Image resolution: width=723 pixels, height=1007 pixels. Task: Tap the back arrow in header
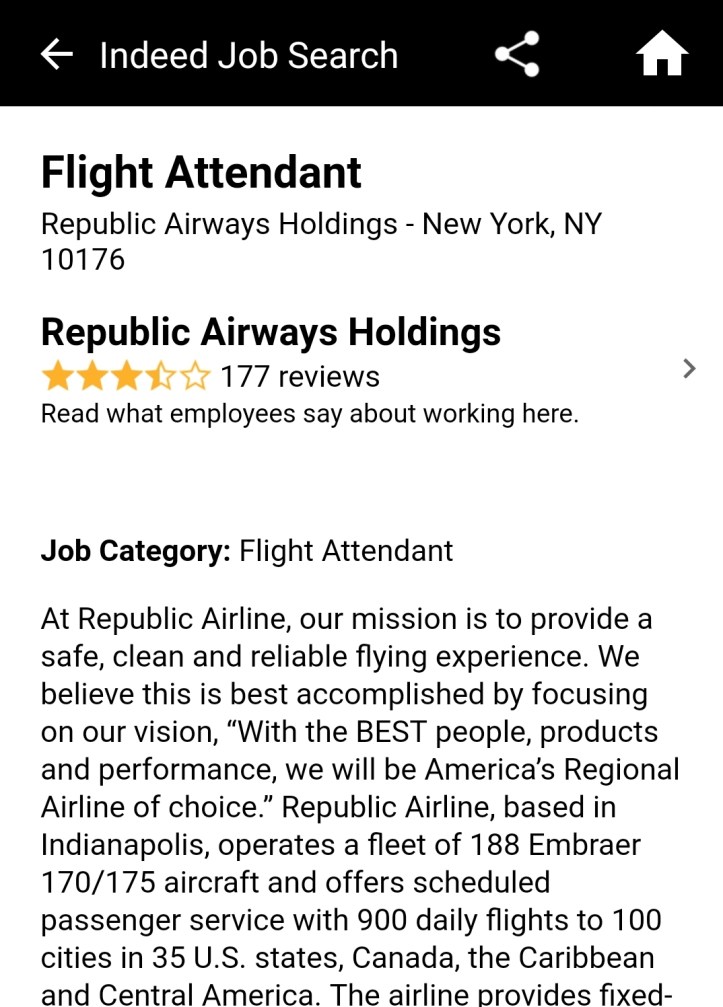point(57,55)
